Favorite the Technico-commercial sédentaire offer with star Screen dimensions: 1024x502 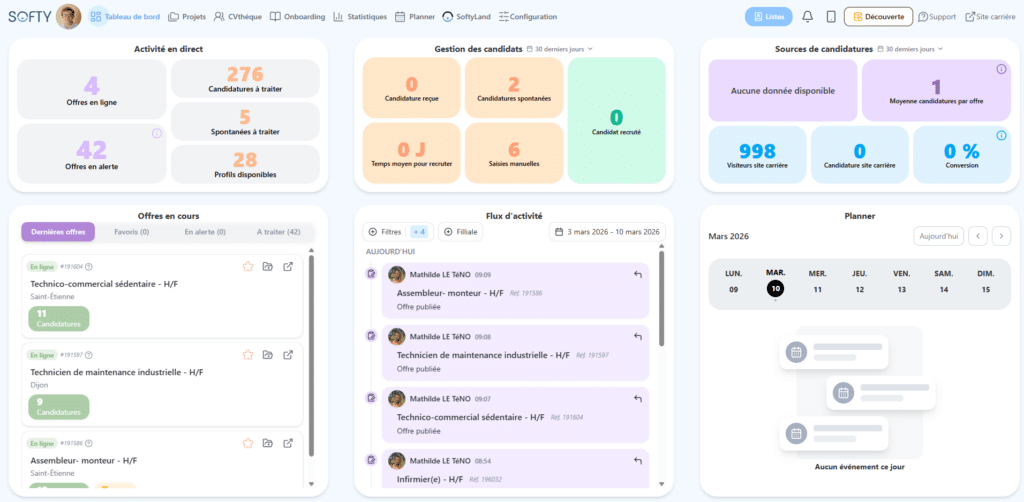click(248, 267)
